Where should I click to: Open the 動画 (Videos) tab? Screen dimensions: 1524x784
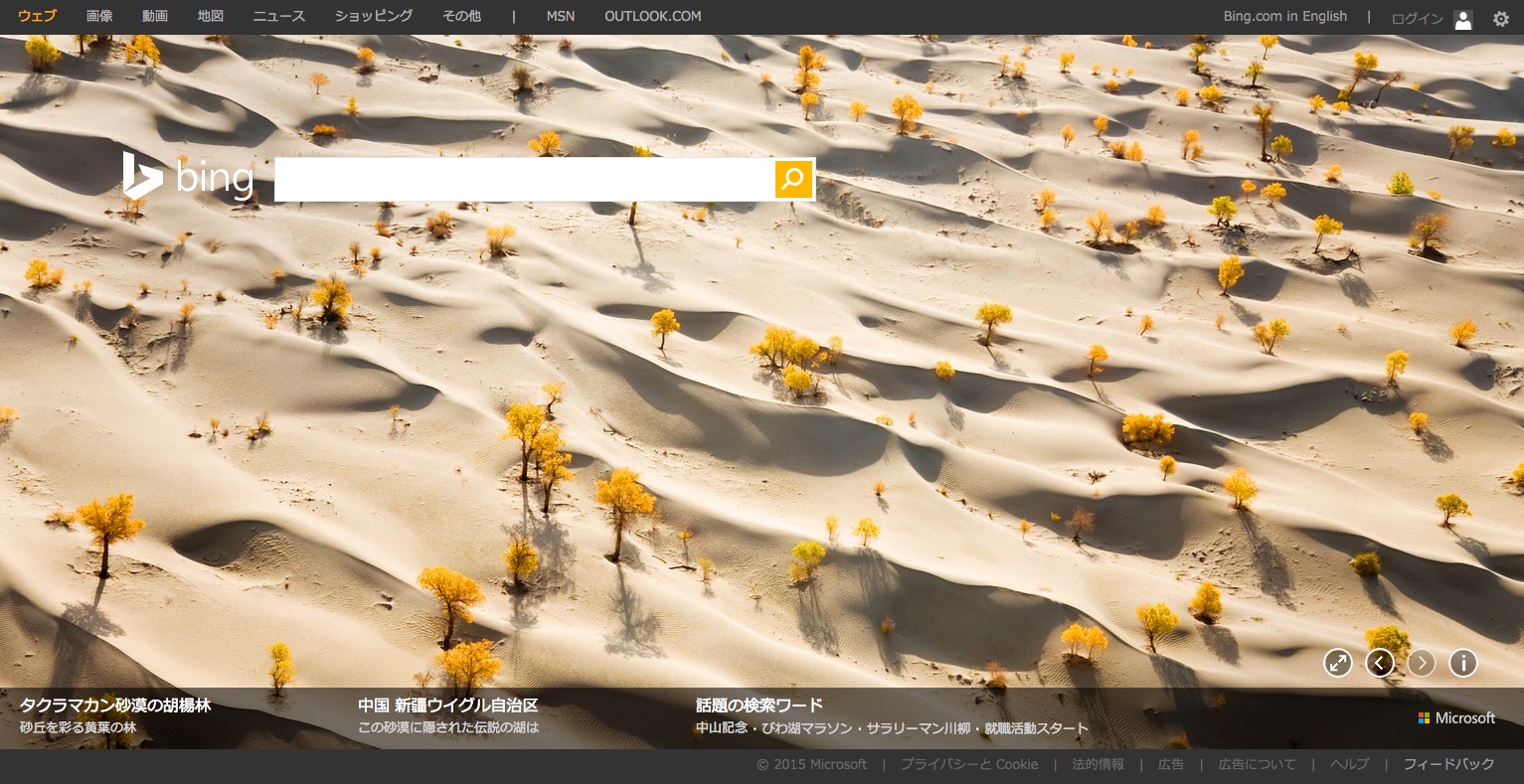pyautogui.click(x=155, y=17)
